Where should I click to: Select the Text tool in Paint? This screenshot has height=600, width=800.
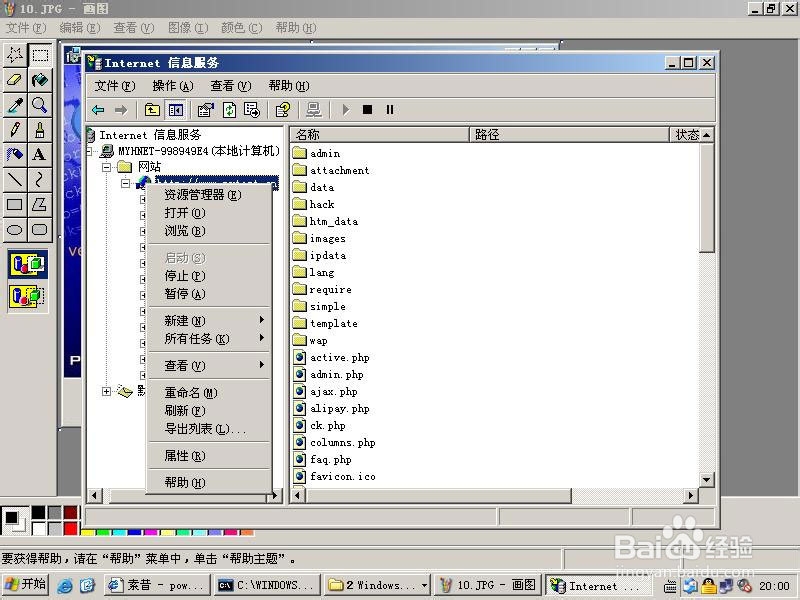tap(40, 155)
